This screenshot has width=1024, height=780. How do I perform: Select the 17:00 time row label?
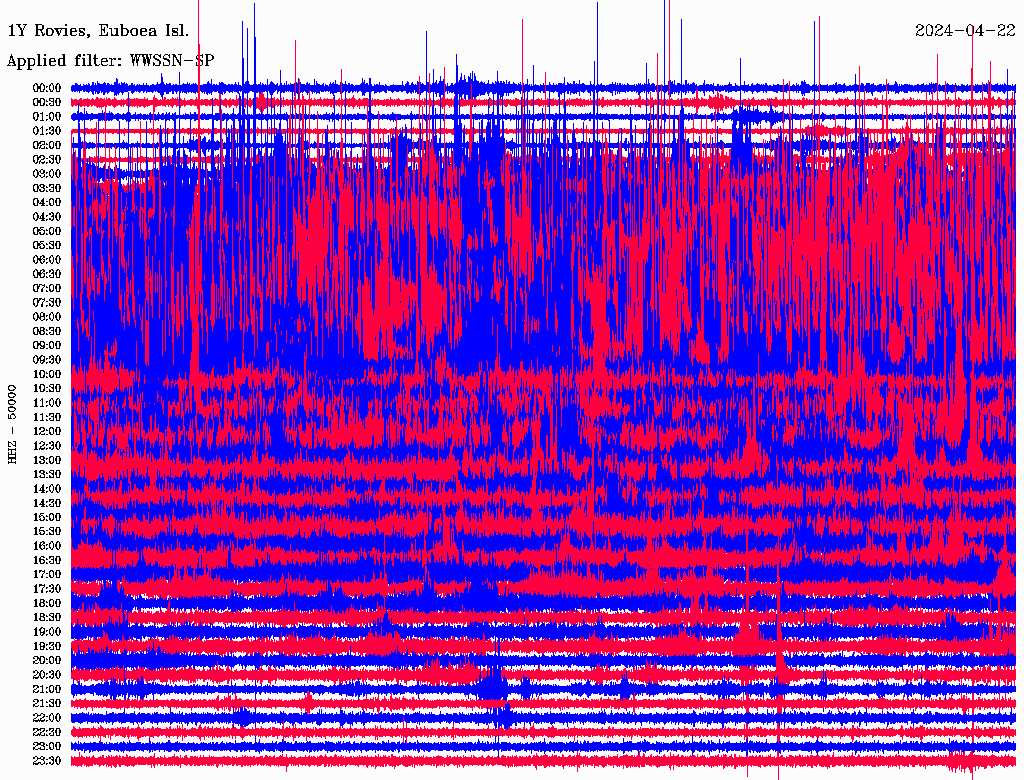(x=47, y=574)
